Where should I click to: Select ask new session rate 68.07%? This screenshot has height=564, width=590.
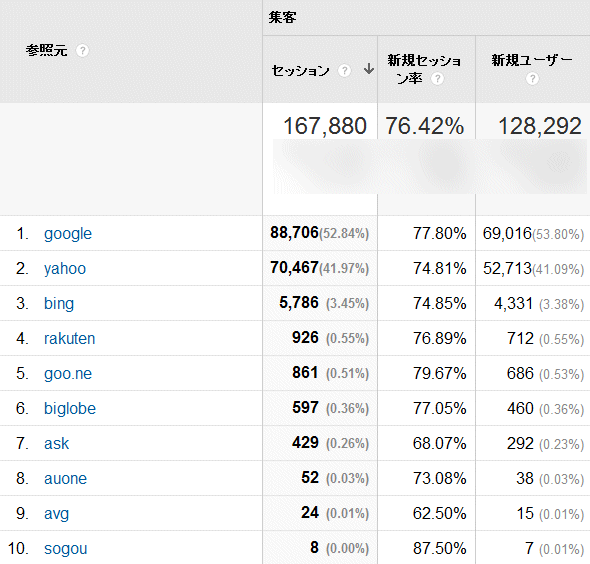click(x=439, y=443)
